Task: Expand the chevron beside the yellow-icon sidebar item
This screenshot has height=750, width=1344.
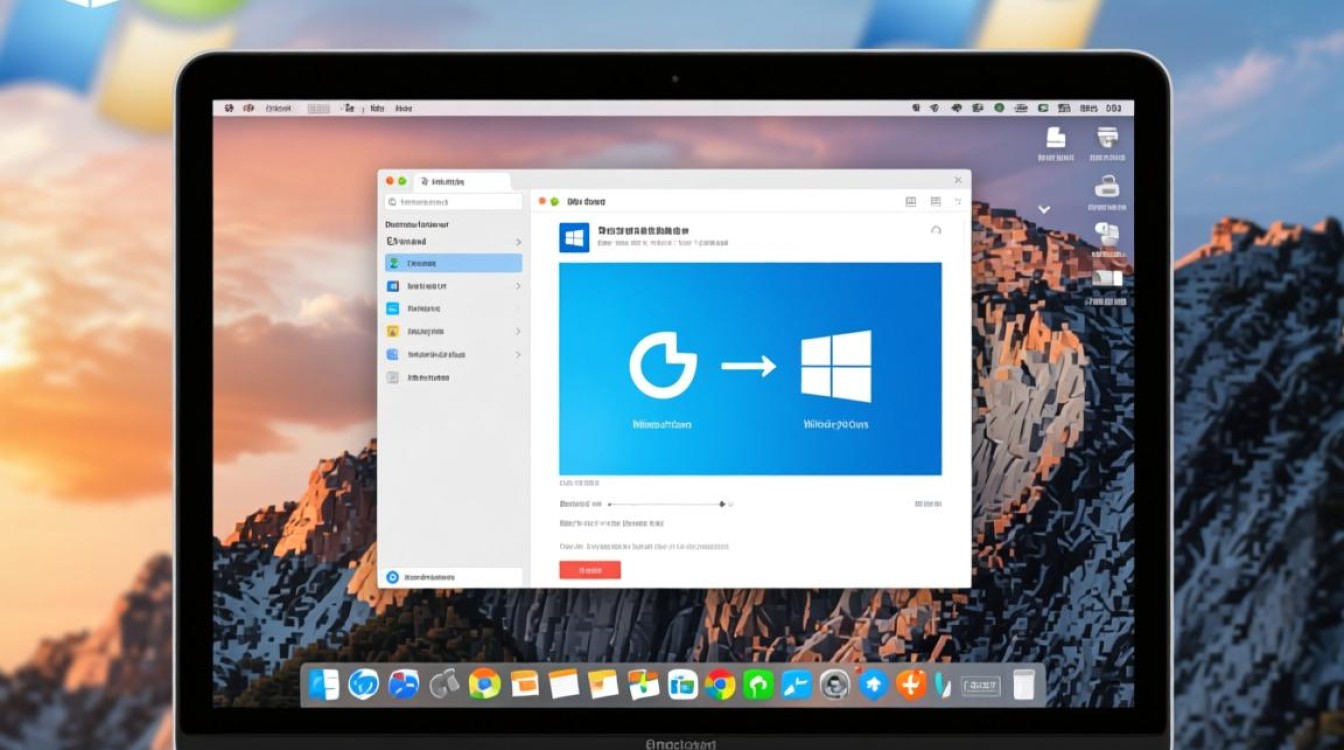Action: pos(518,331)
